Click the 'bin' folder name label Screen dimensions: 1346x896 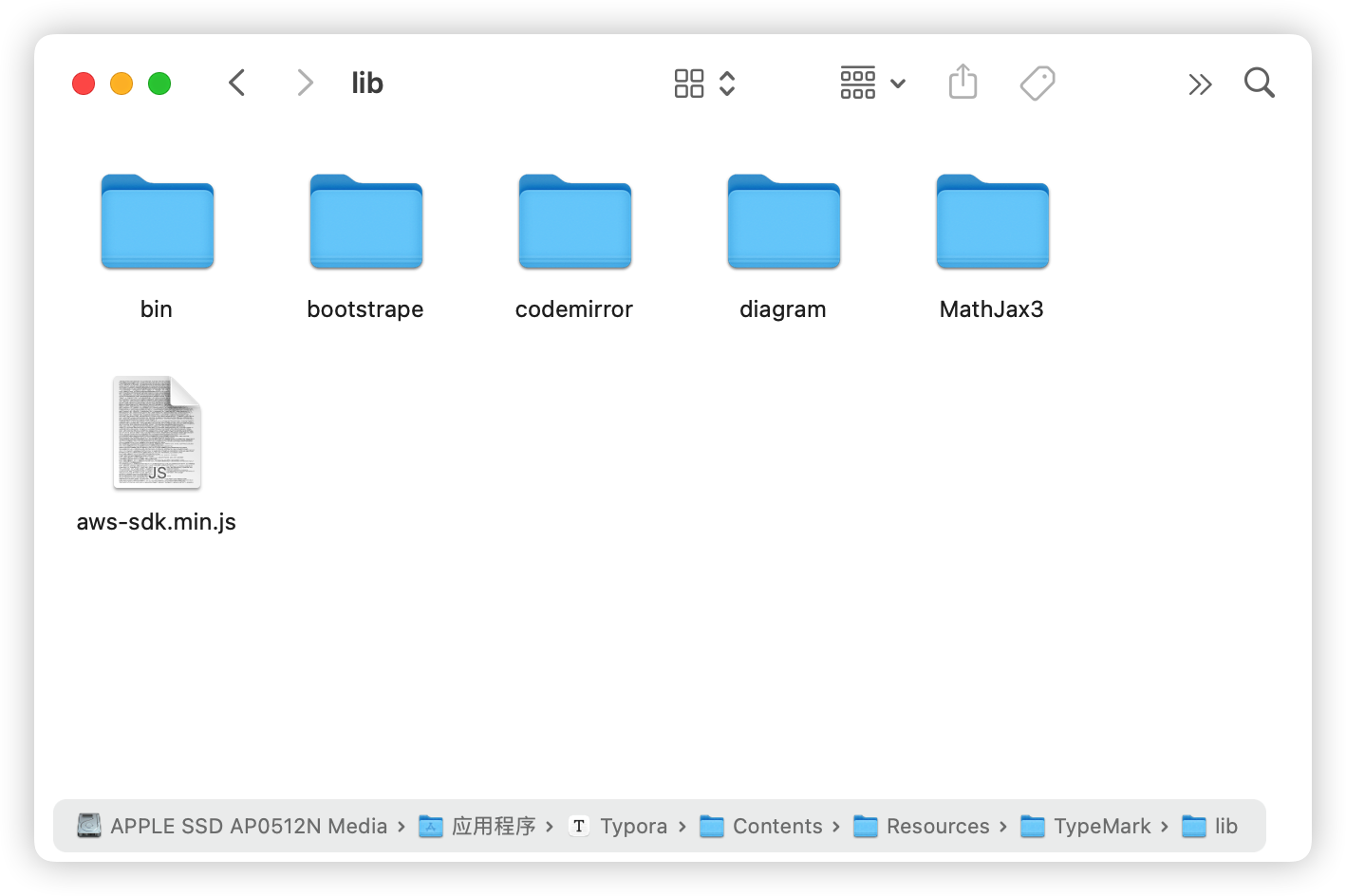coord(157,309)
